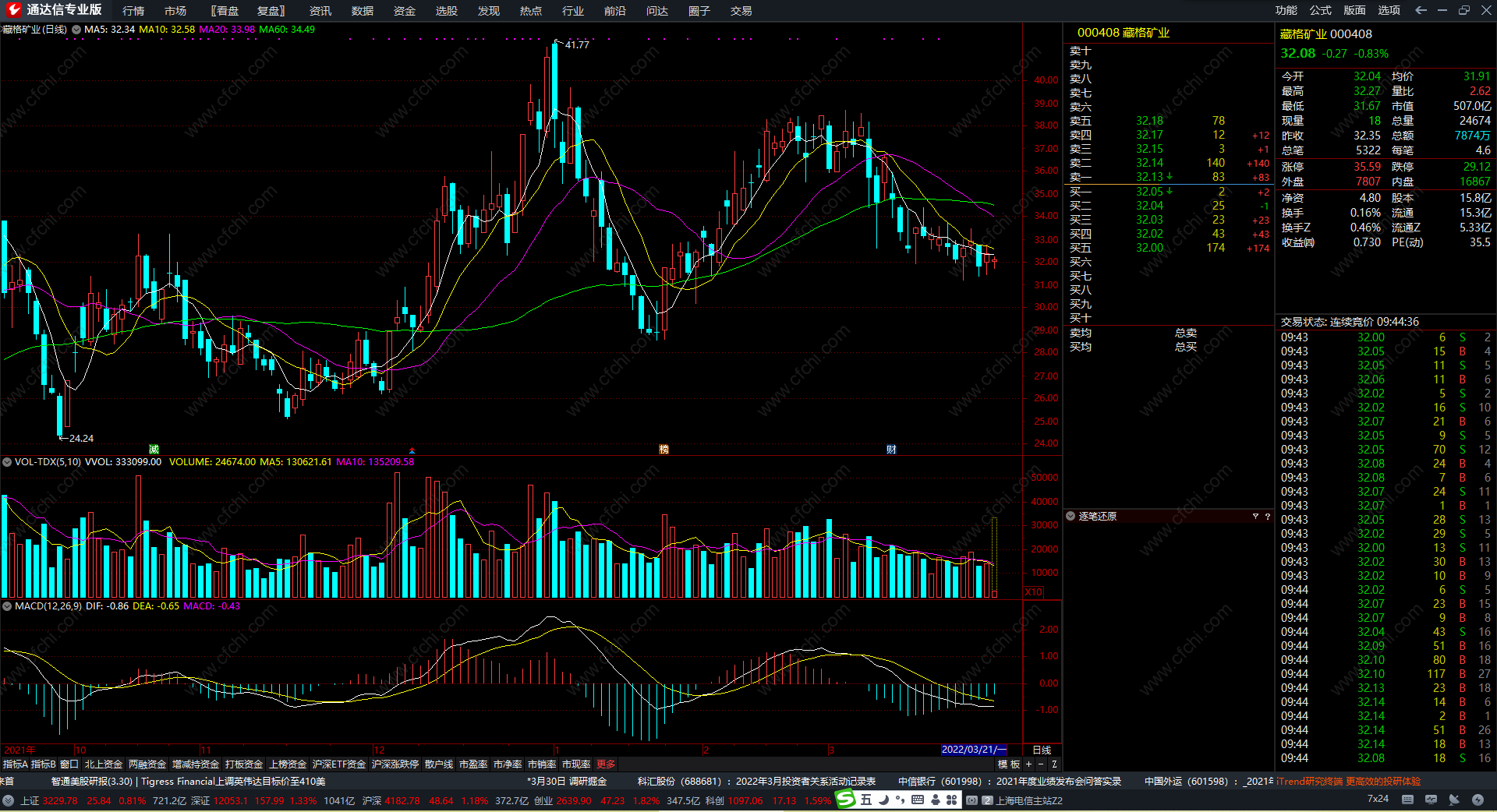Expand the status bar index dropdown arrow
This screenshot has height=812, width=1497.
8,800
